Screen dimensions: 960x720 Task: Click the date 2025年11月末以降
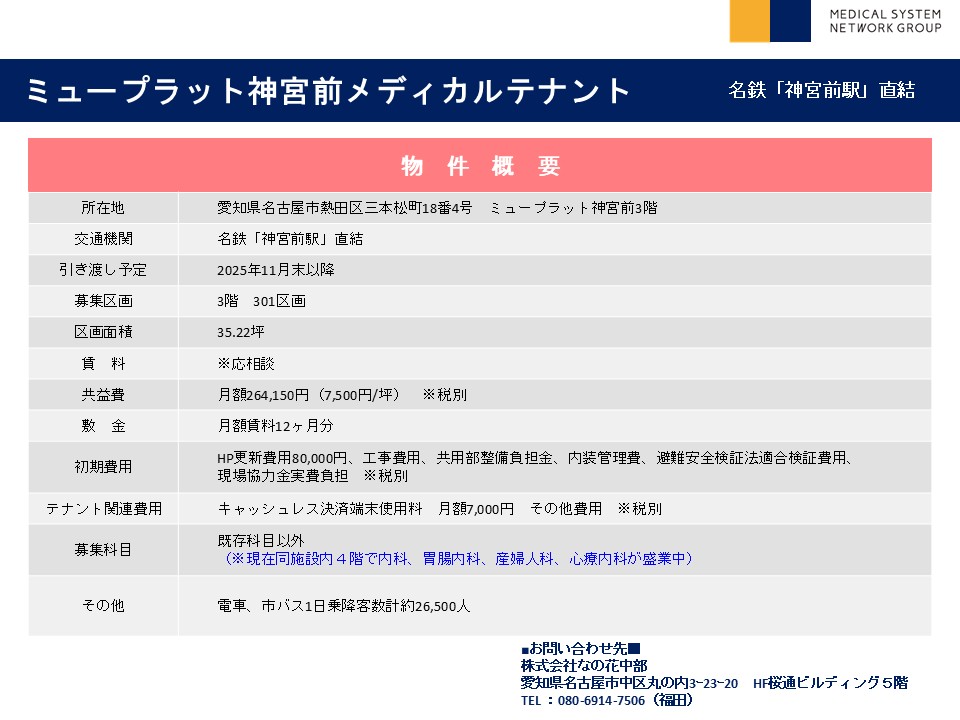coord(276,270)
